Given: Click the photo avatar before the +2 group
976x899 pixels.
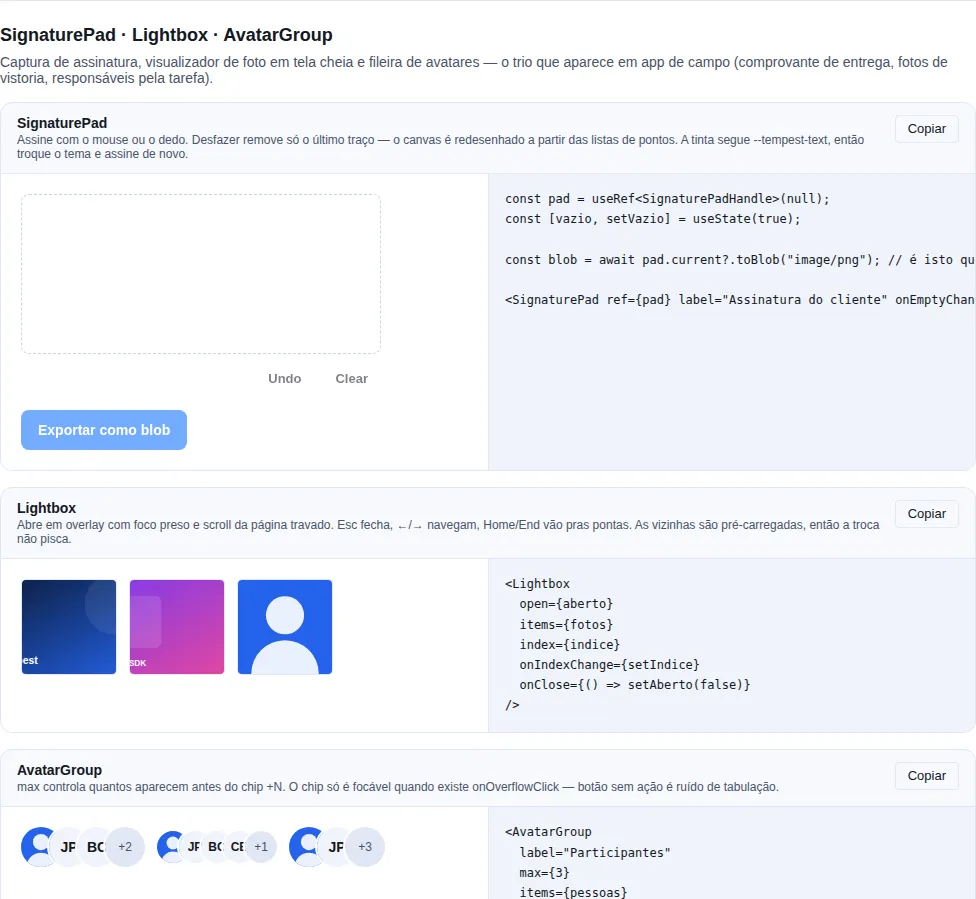Looking at the screenshot, I should (x=36, y=847).
